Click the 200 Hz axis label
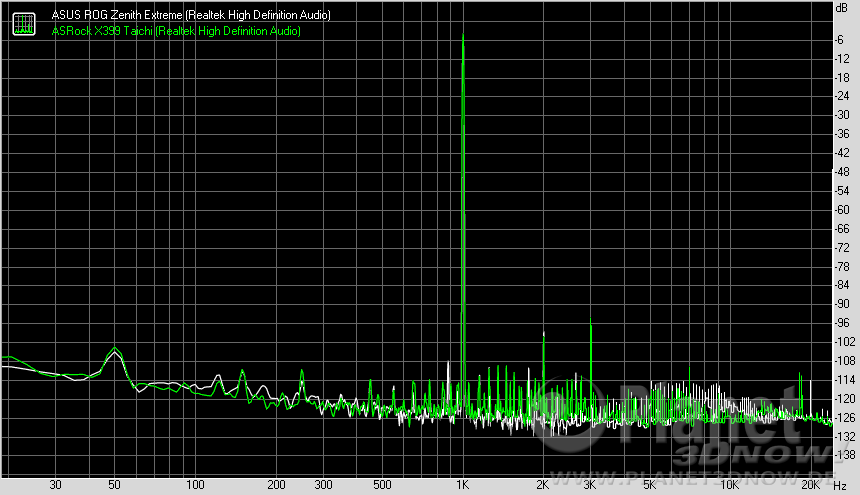860x495 pixels. (276, 485)
